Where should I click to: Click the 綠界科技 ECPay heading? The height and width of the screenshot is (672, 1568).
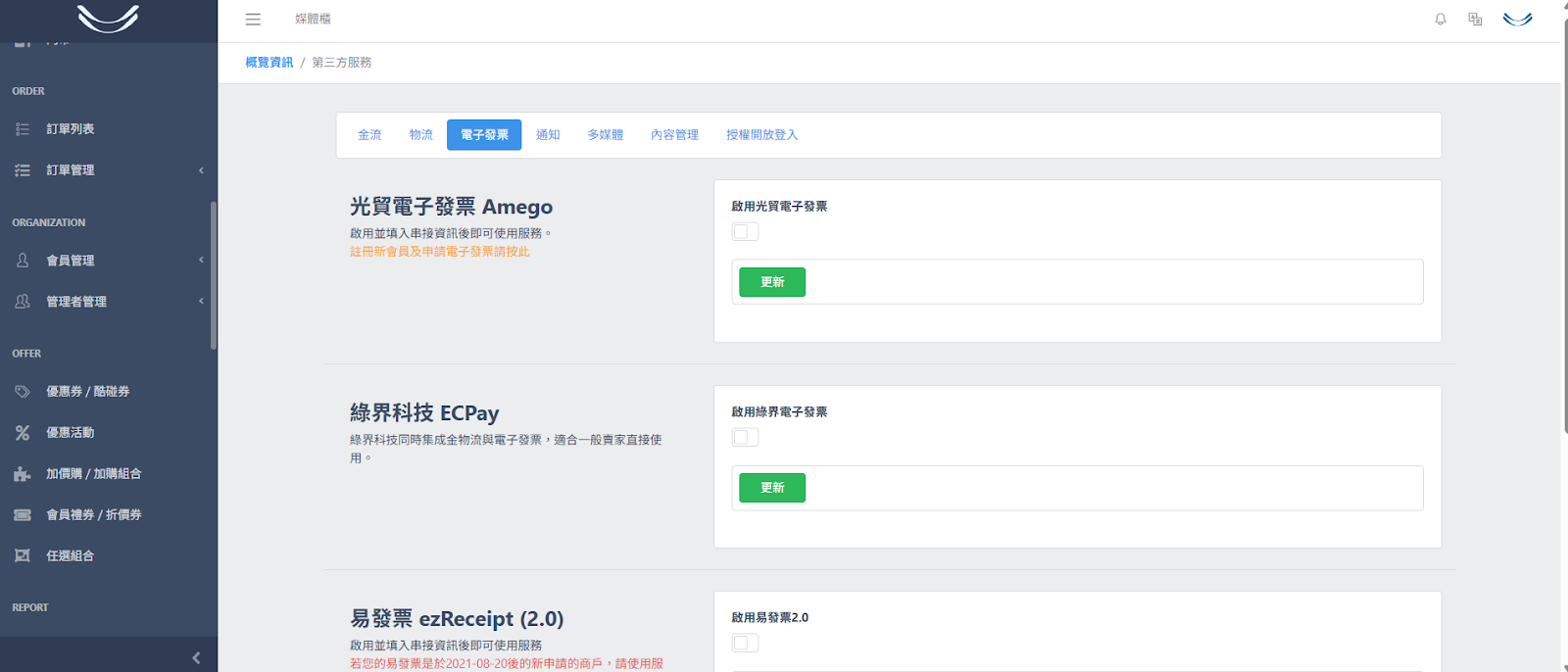tap(424, 413)
